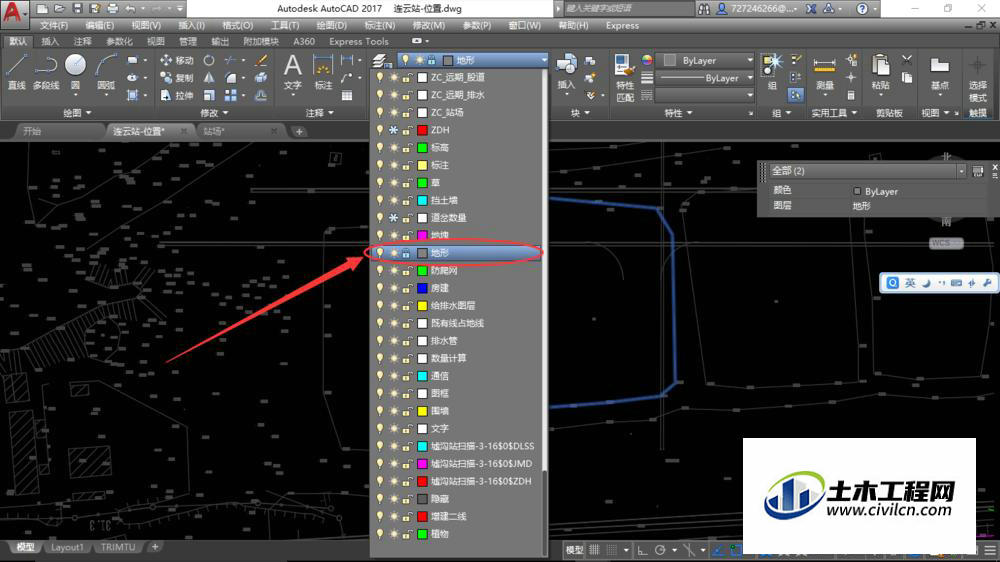Screen dimensions: 1000x562
Task: Click the Copy (复制) tool
Action: [x=177, y=78]
